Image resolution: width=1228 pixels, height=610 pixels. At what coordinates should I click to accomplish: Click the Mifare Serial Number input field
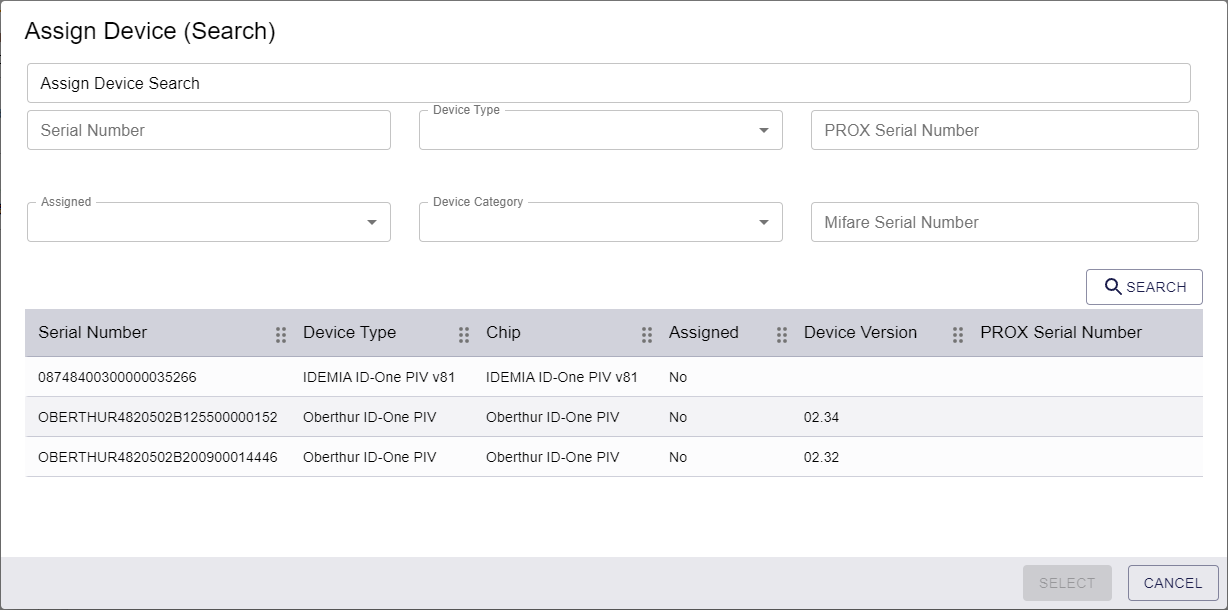click(x=1004, y=221)
